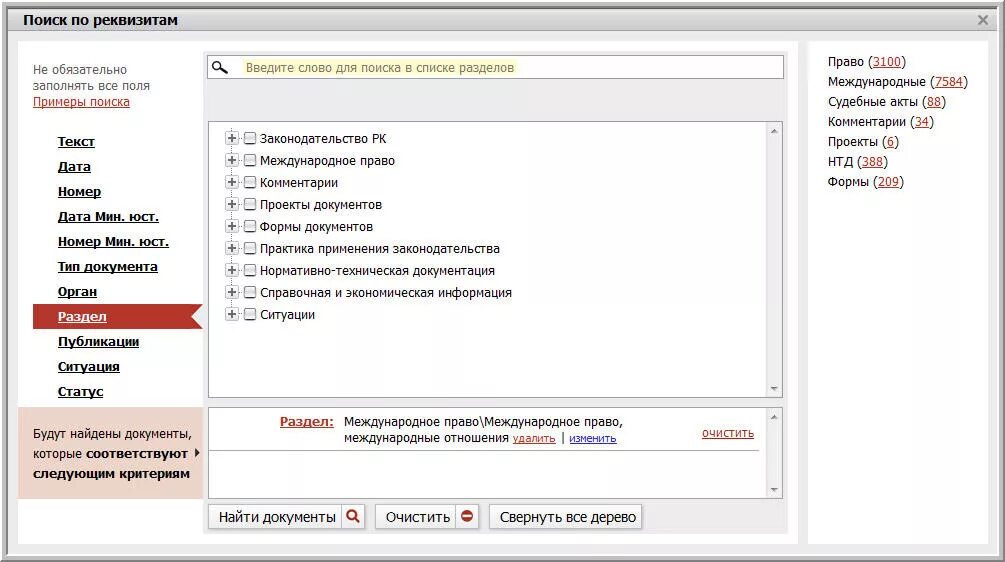This screenshot has height=562, width=1005.
Task: Expand the Международное право tree node
Action: tap(232, 160)
